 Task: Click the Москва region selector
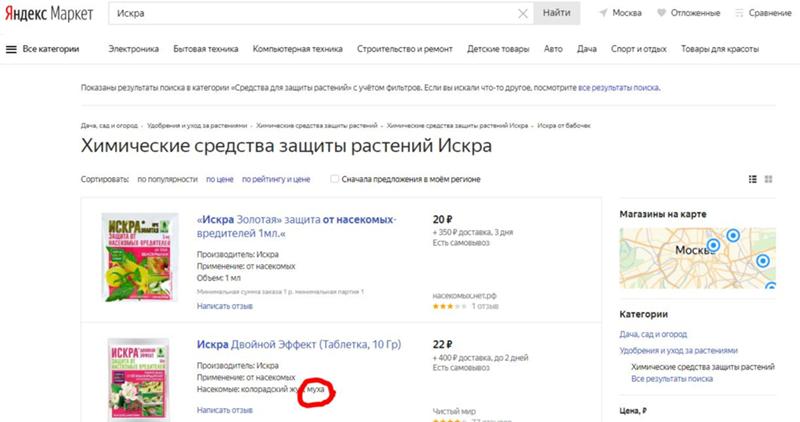627,13
